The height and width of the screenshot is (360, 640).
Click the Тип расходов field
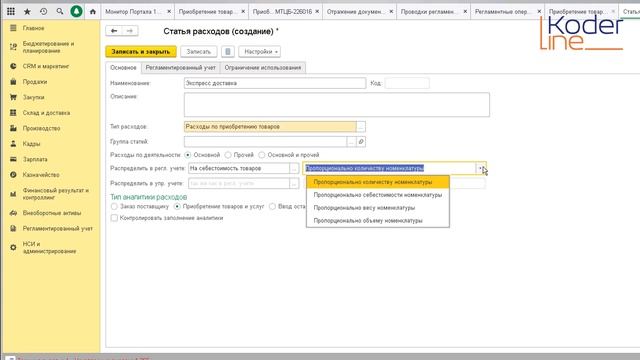click(x=270, y=127)
